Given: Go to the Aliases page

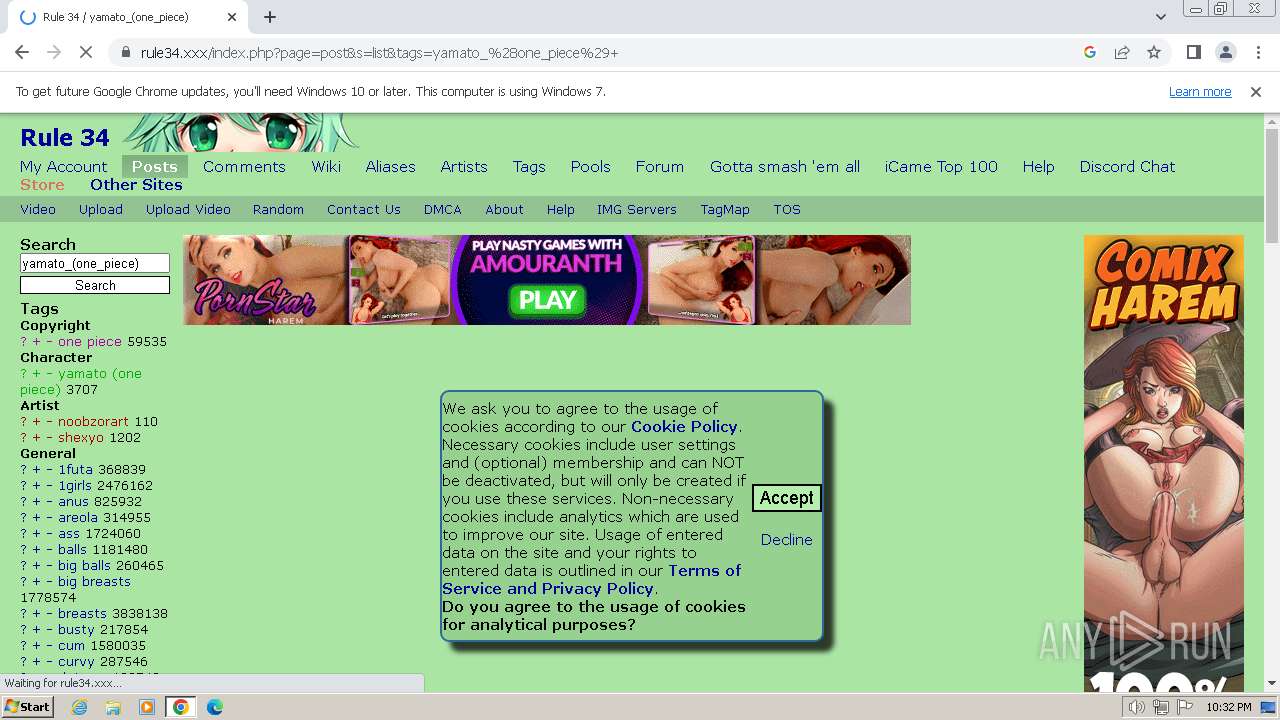Looking at the screenshot, I should pos(390,167).
